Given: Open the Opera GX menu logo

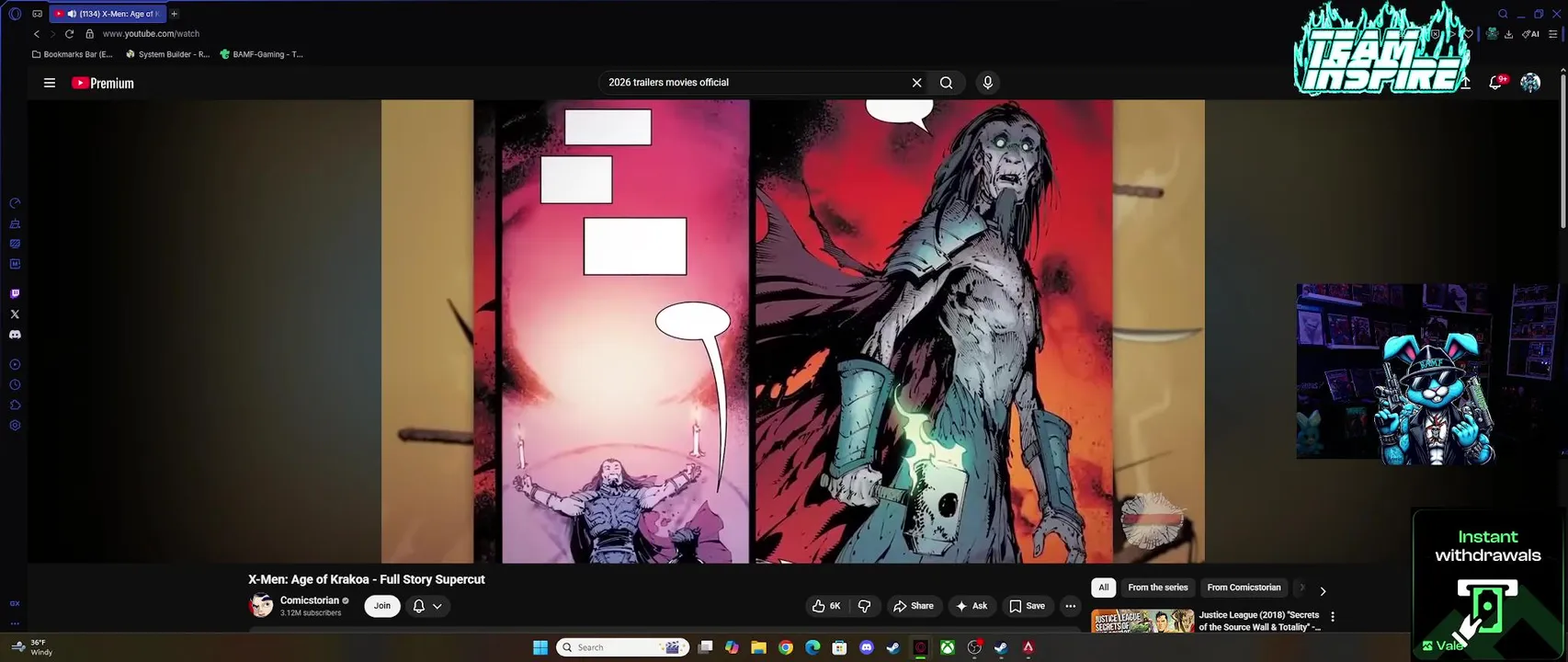Looking at the screenshot, I should pyautogui.click(x=15, y=14).
